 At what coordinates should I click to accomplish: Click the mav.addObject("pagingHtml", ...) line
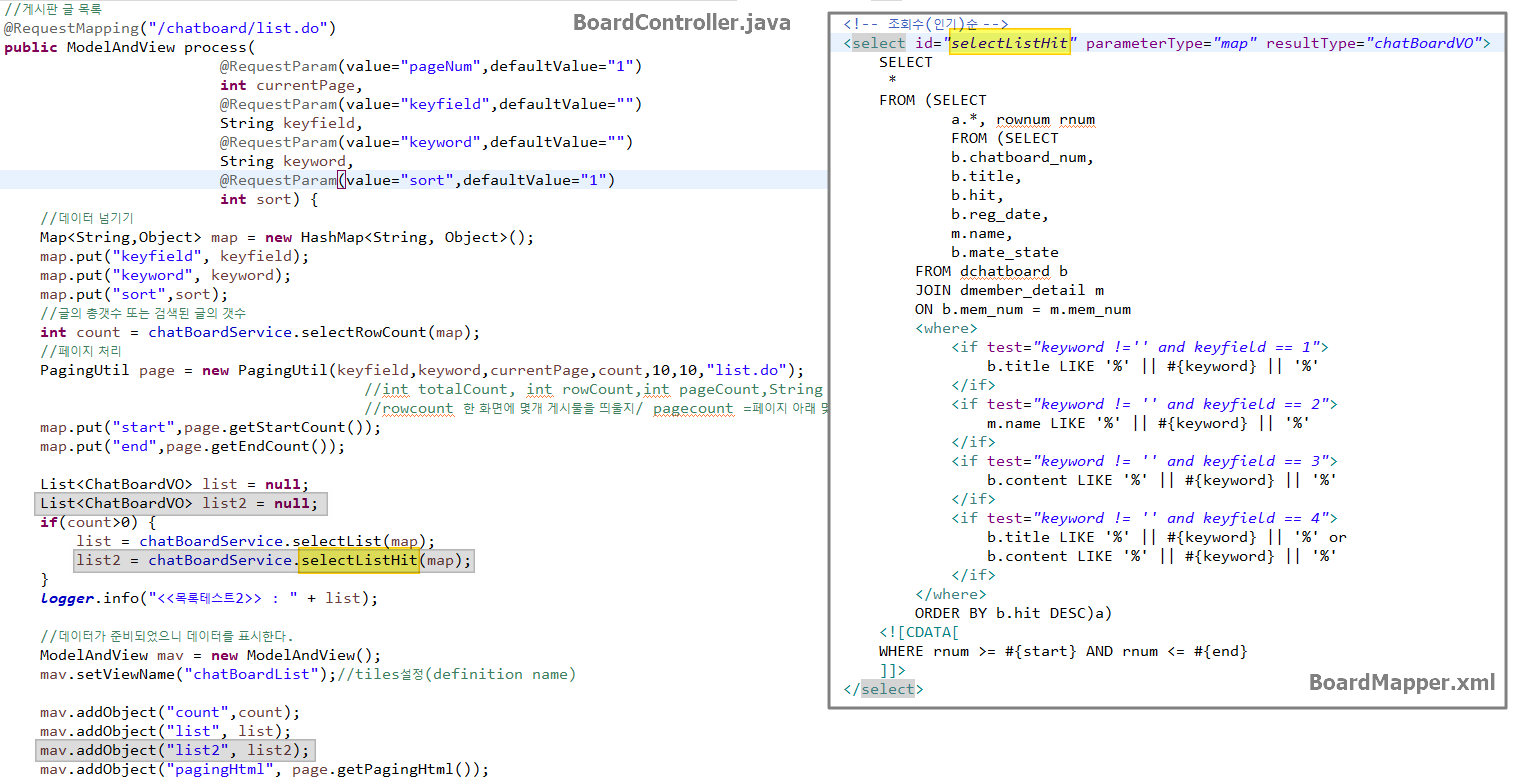point(265,769)
